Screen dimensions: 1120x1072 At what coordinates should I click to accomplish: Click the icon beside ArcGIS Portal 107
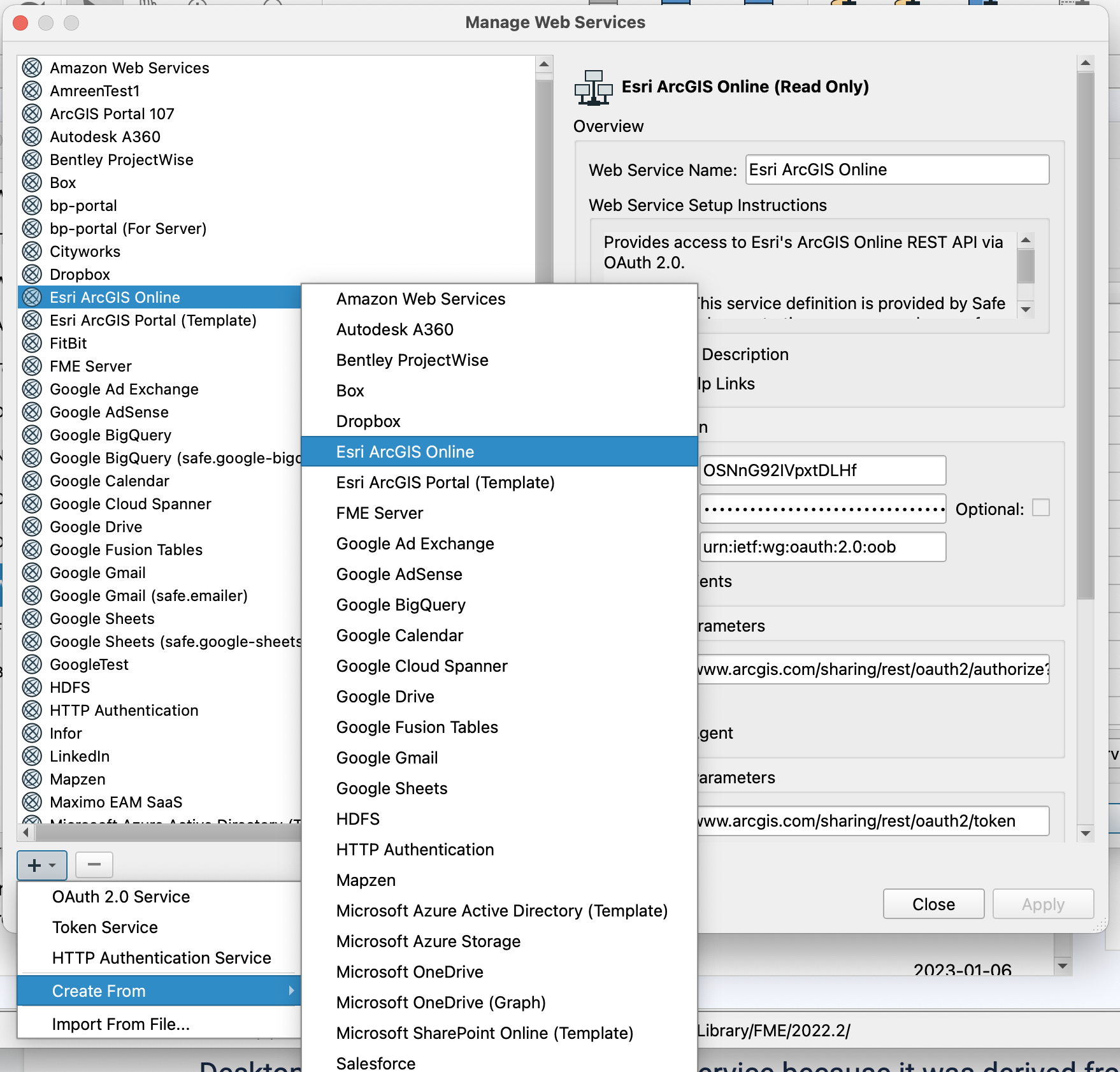(32, 113)
